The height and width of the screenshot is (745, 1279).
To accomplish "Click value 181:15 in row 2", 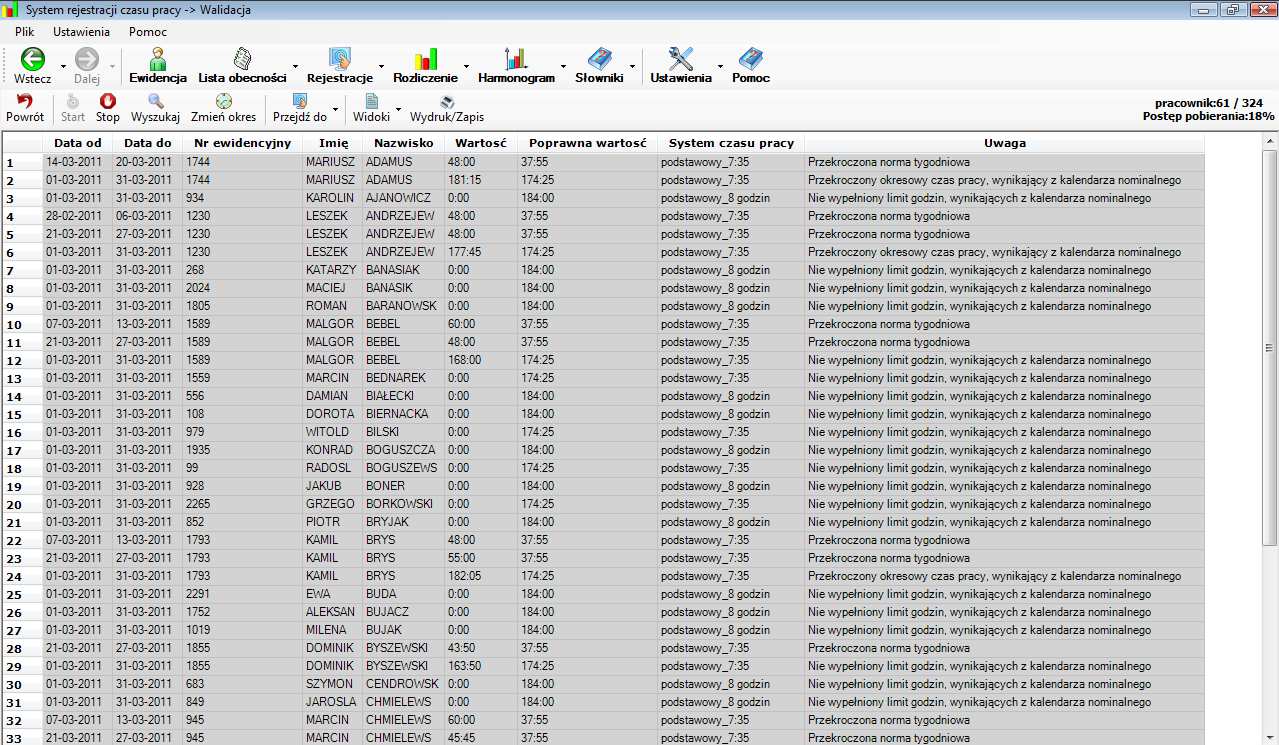I will 465,180.
